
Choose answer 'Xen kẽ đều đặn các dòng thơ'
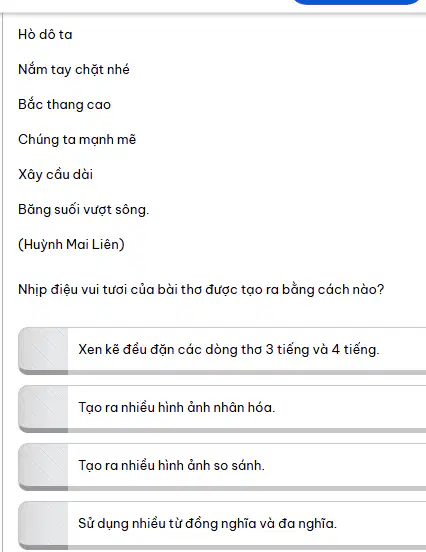coord(222,350)
